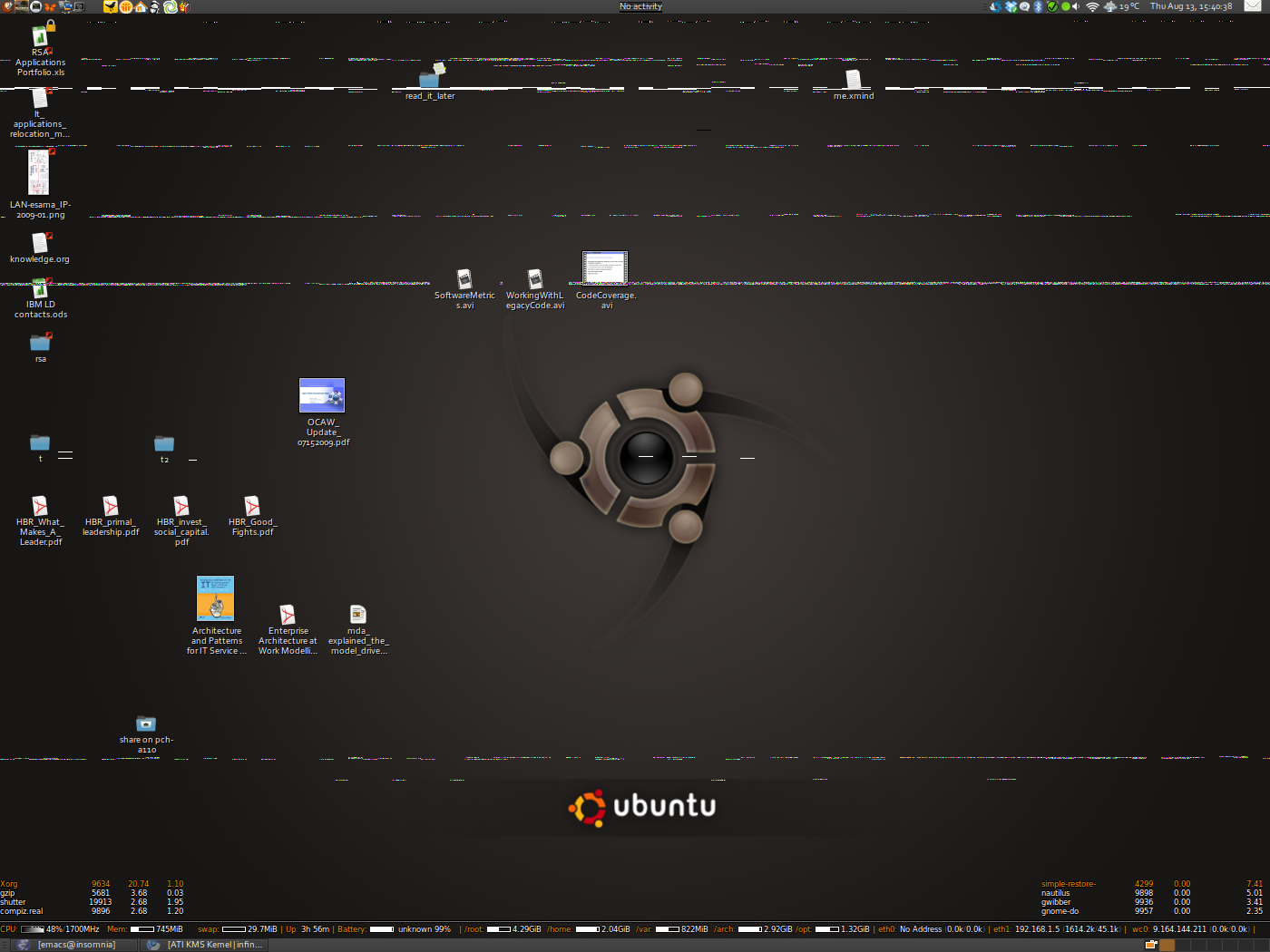Click the weather applet showing 19 °C

tap(1122, 6)
